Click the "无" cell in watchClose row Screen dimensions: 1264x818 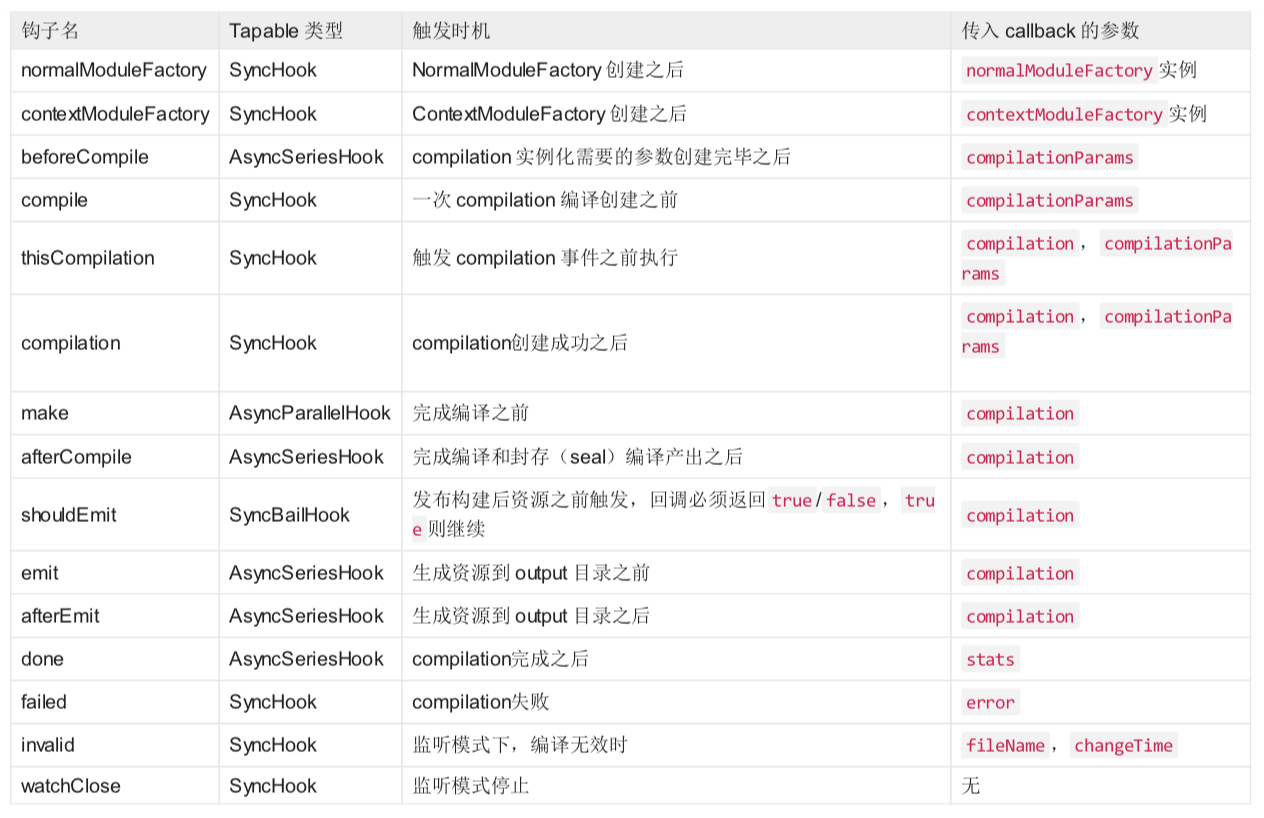970,786
